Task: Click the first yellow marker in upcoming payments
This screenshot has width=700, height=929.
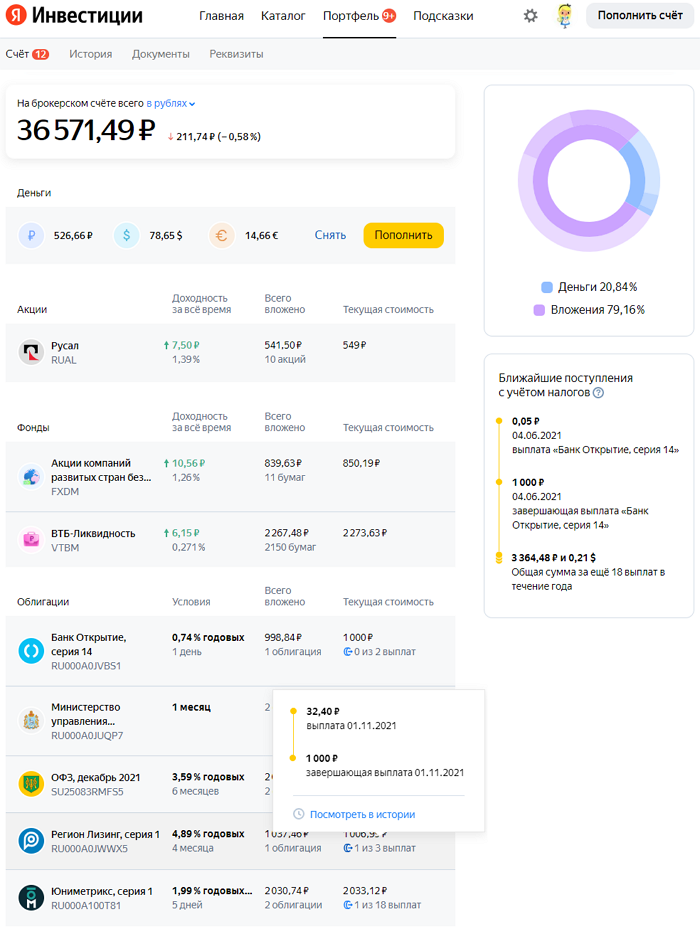Action: click(x=499, y=421)
